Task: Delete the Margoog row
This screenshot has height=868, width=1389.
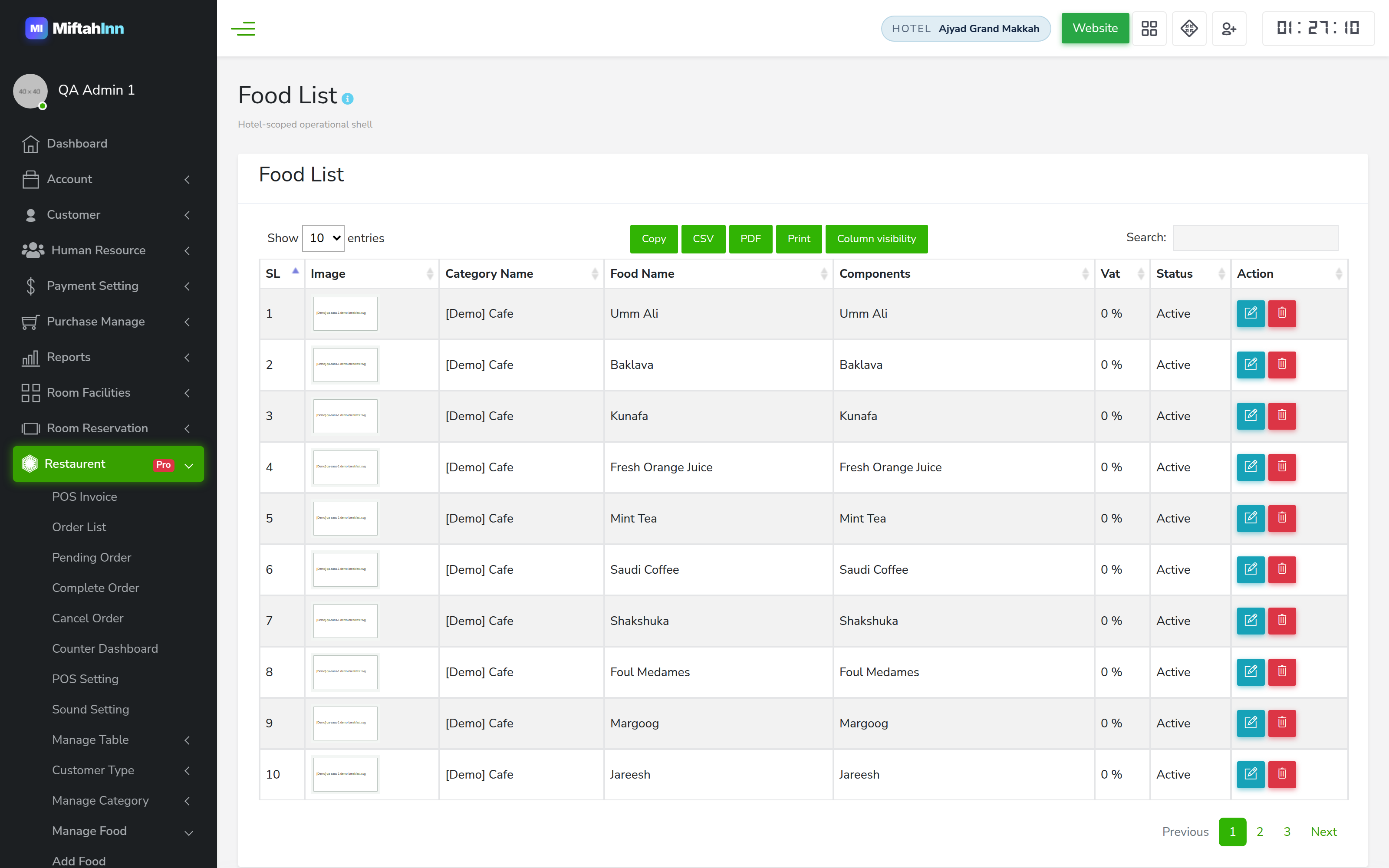Action: coord(1282,723)
